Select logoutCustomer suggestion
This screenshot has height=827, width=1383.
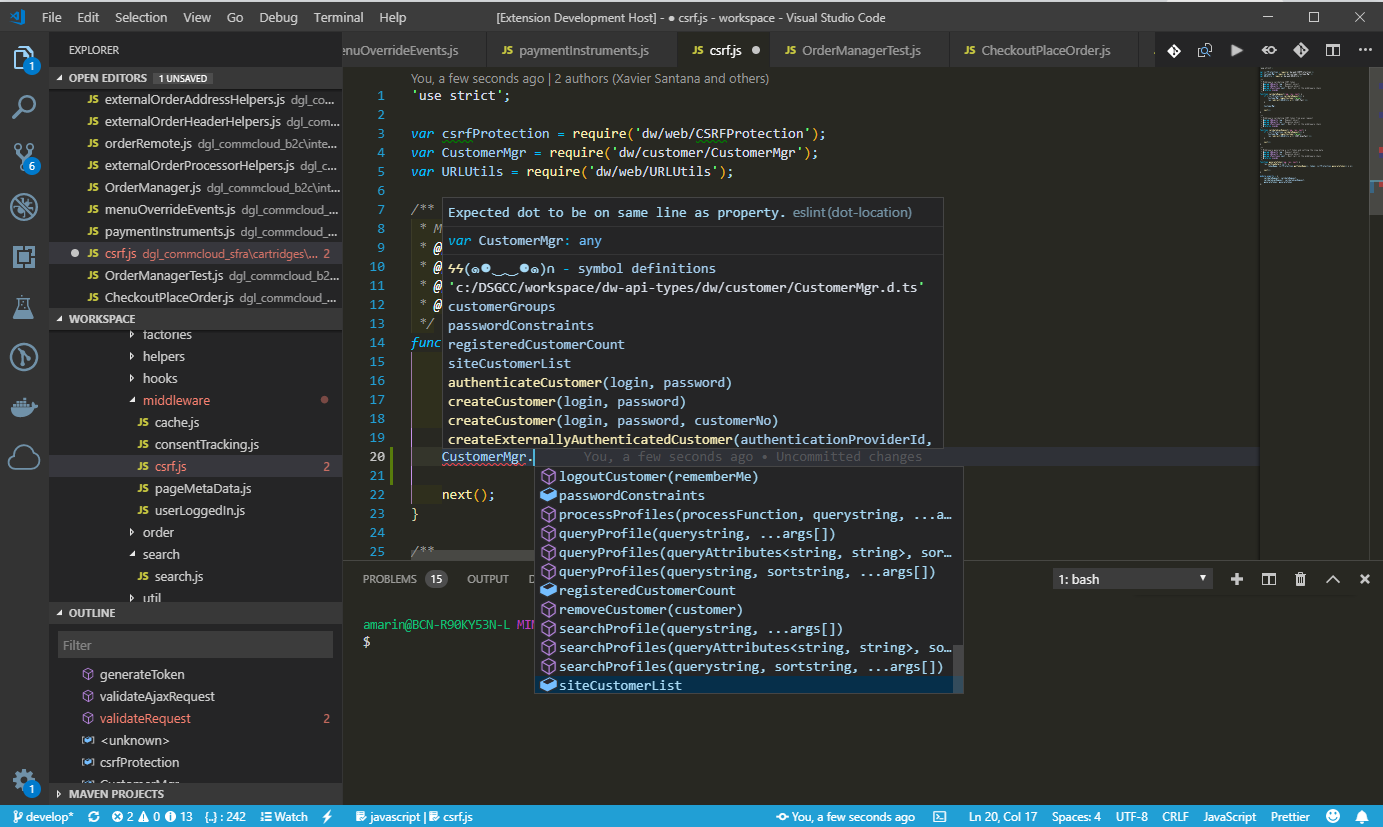[x=743, y=476]
